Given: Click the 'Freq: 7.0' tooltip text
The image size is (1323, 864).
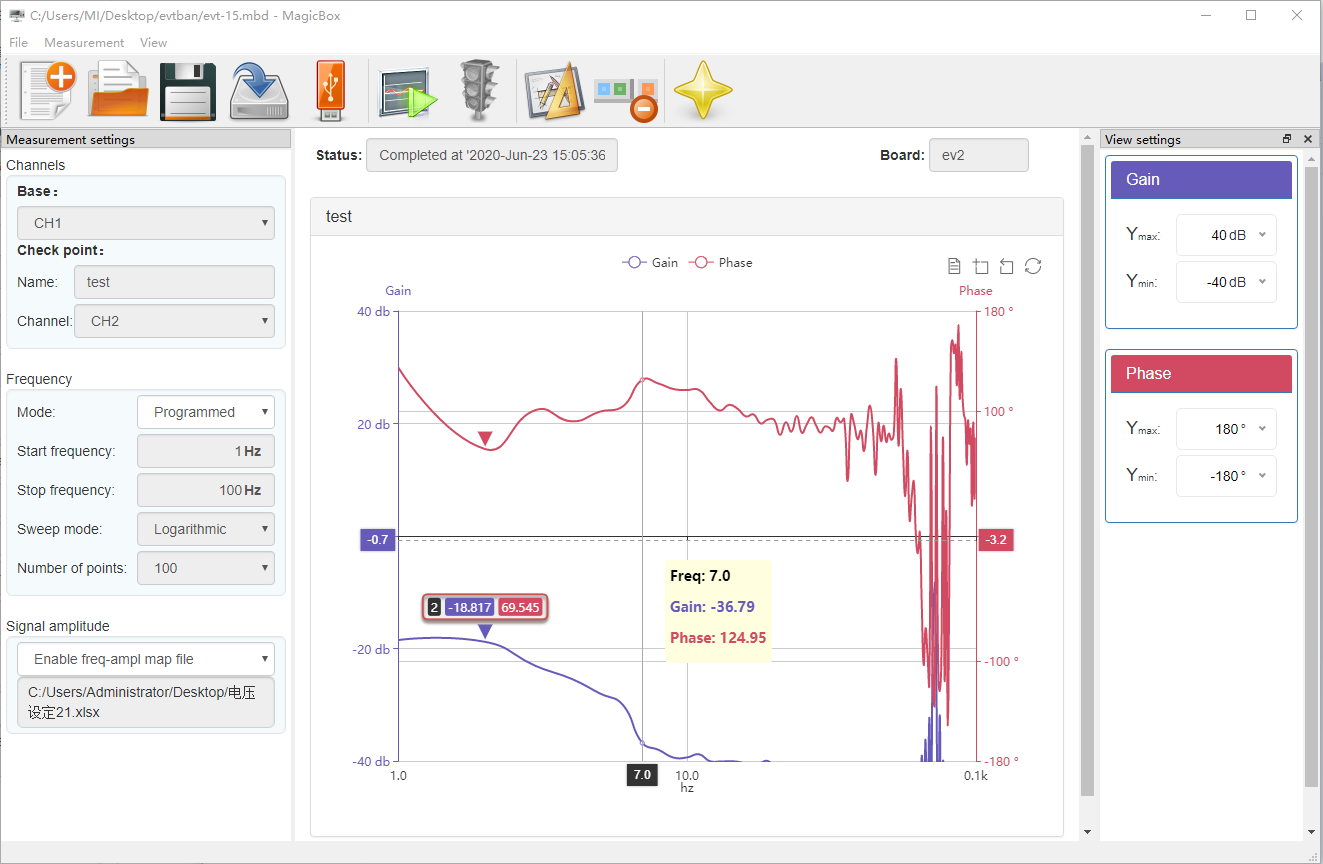Looking at the screenshot, I should click(700, 576).
